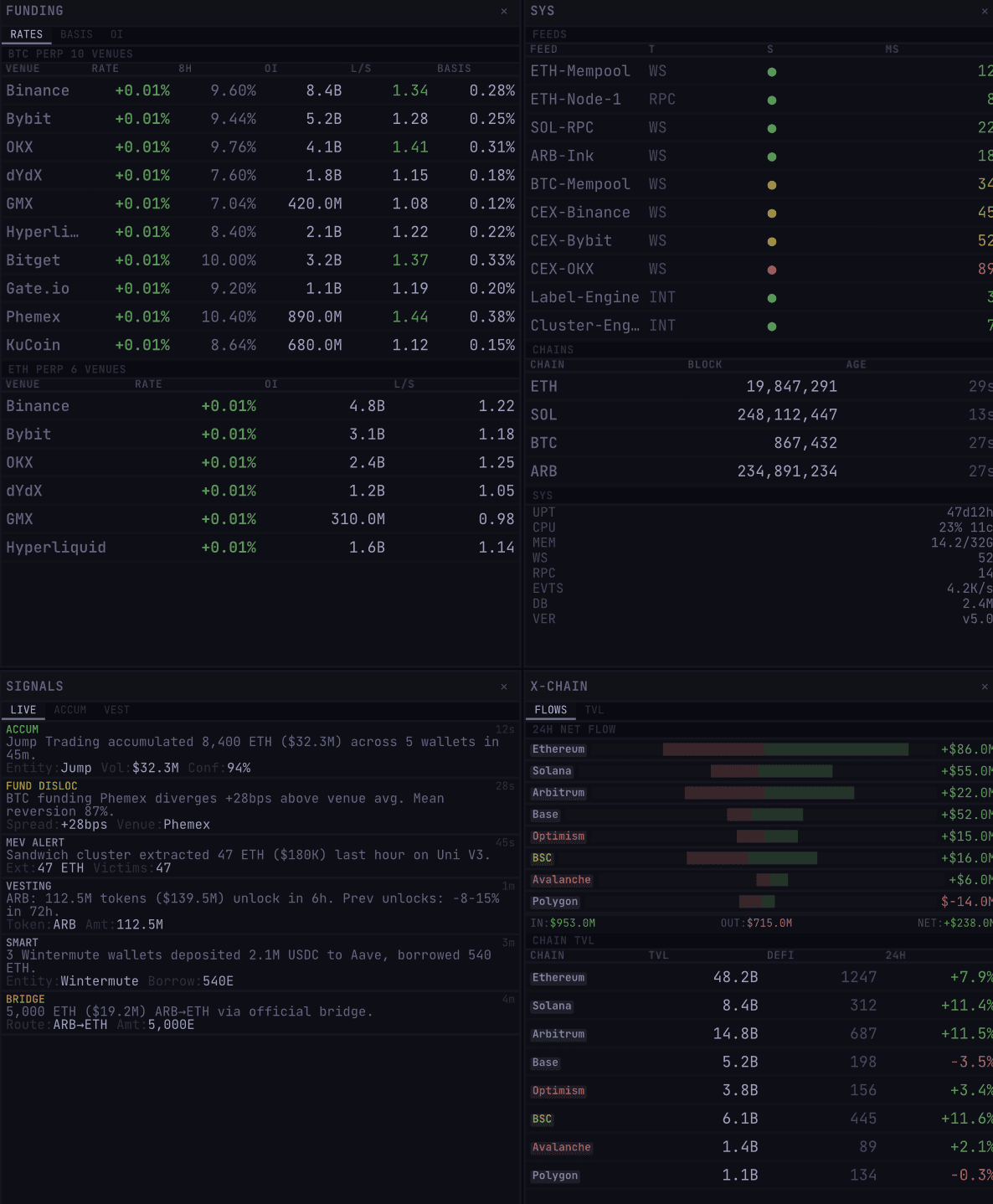Select Phemex row in BTC perp table
The image size is (993, 1204).
tap(260, 316)
